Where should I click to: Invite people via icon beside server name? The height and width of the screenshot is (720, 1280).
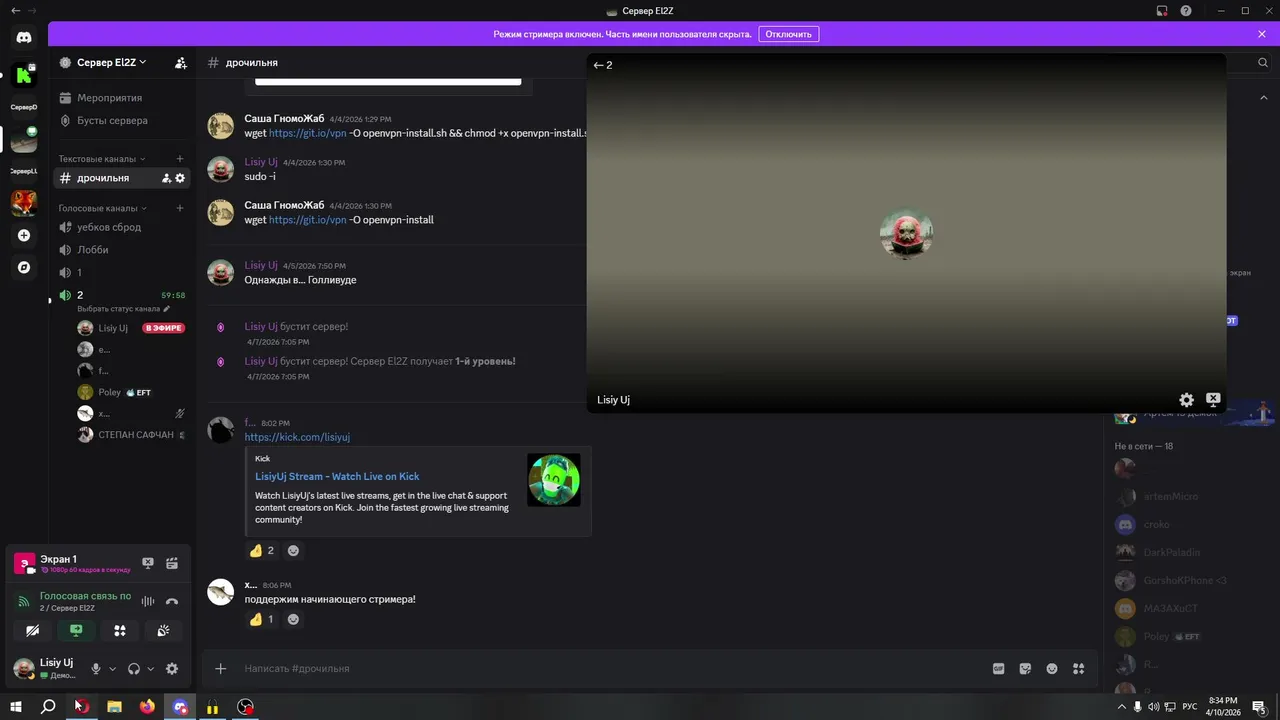click(x=180, y=62)
